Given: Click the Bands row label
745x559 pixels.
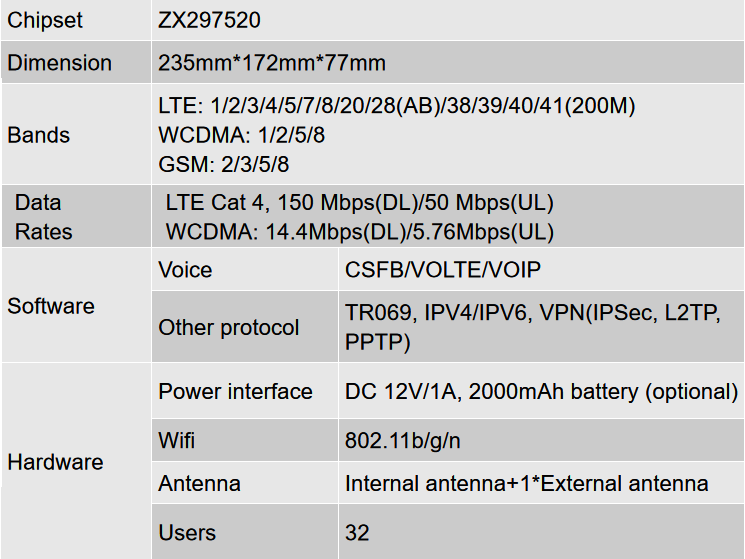Looking at the screenshot, I should tap(38, 135).
